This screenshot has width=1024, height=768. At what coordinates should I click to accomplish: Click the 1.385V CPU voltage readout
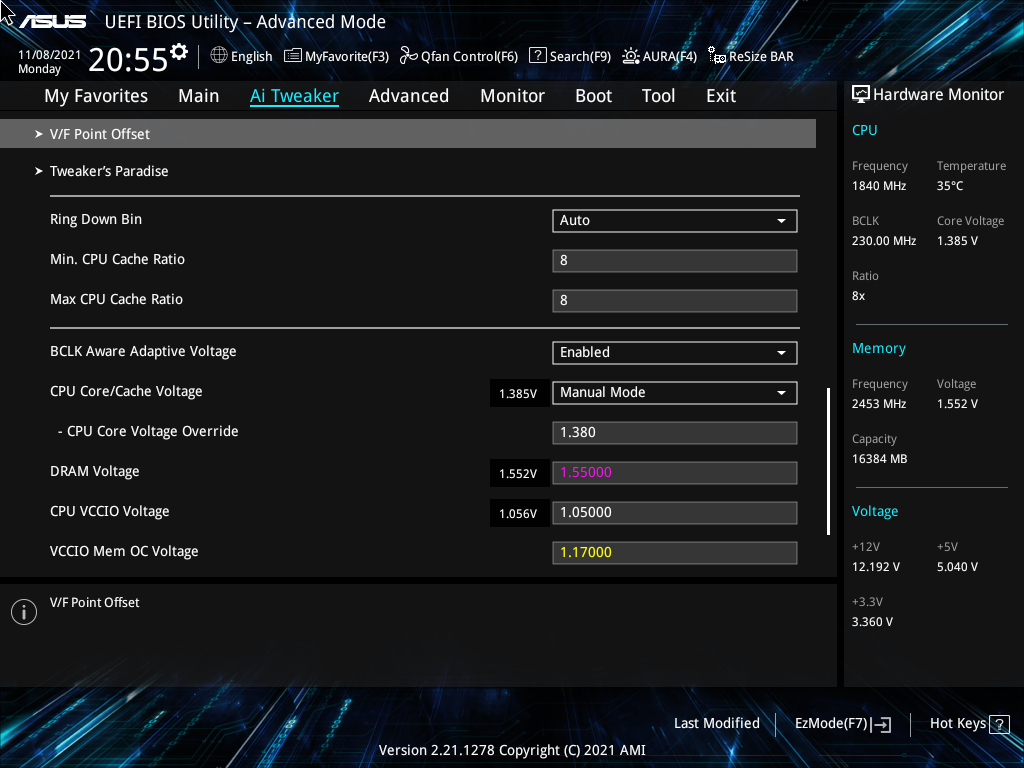click(519, 393)
